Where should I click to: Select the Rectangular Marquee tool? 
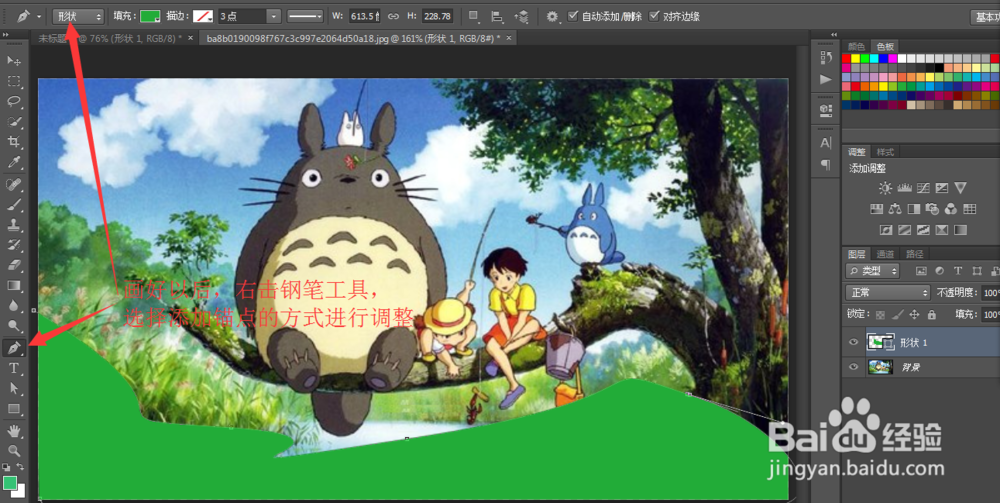(13, 81)
